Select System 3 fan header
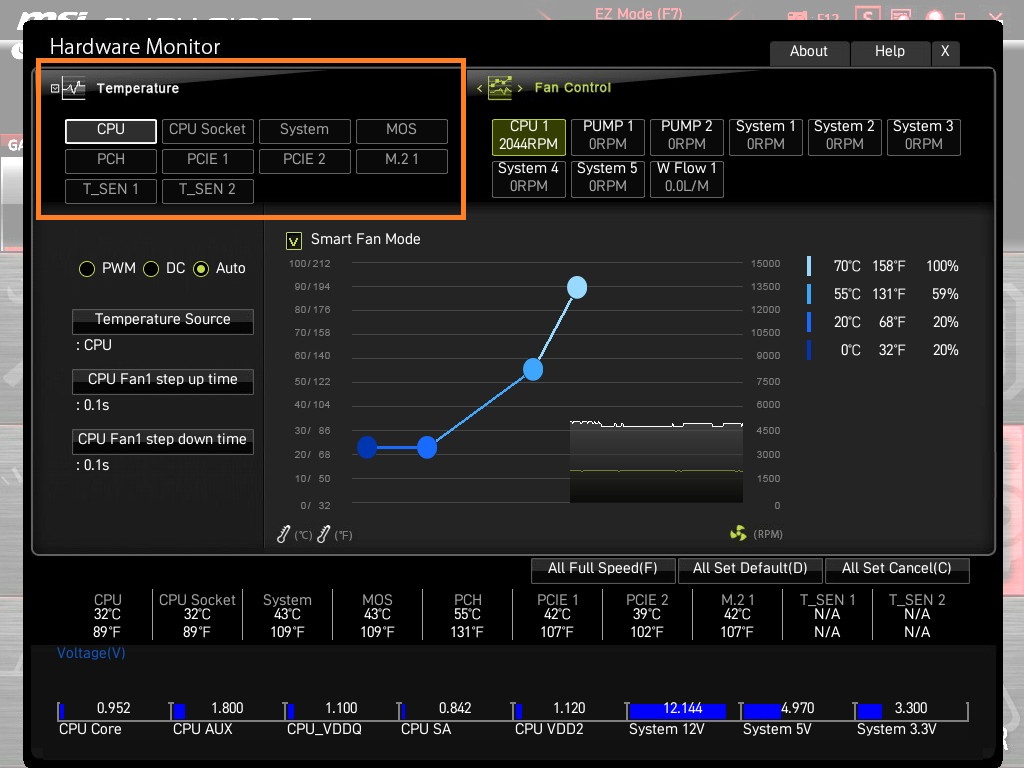Screen dimensions: 1024x768 924,136
